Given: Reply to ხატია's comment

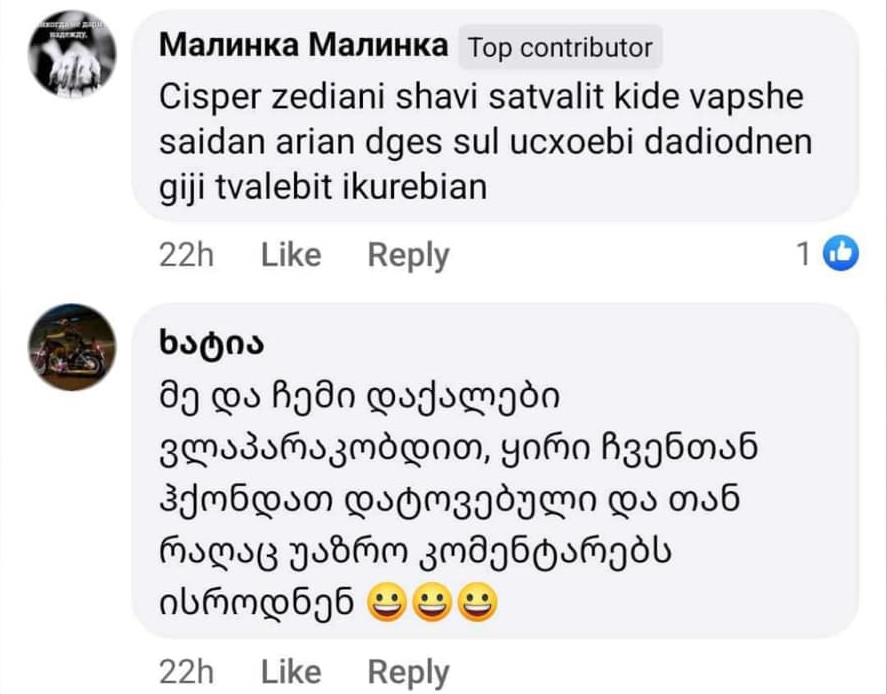Looking at the screenshot, I should (408, 671).
